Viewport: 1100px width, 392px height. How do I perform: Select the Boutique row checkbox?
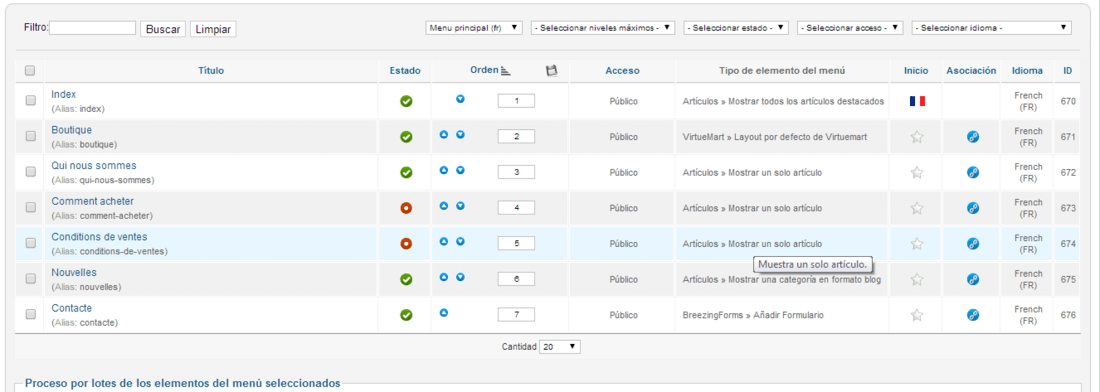click(x=30, y=136)
